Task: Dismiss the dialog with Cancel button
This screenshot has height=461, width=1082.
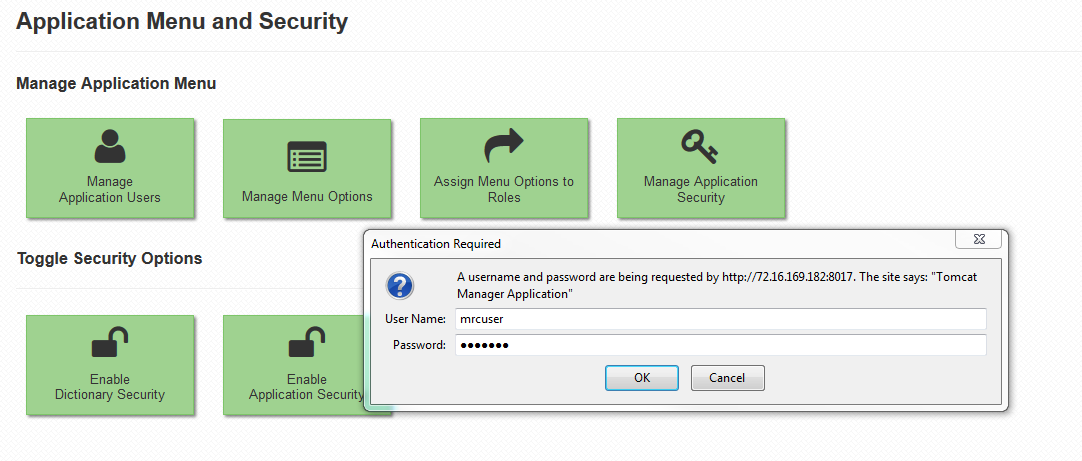Action: (727, 377)
